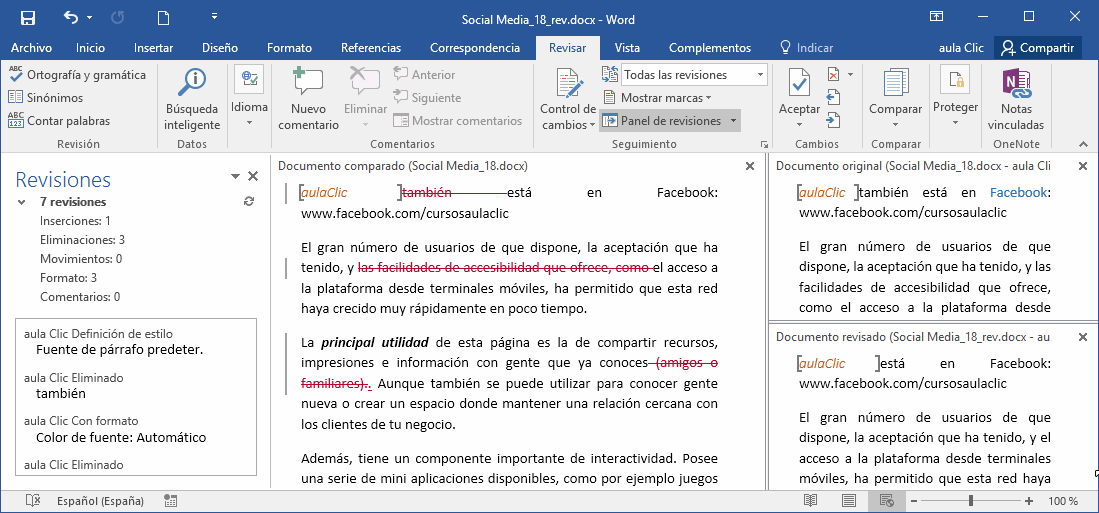
Task: Click the Compartir button
Action: [x=1038, y=48]
